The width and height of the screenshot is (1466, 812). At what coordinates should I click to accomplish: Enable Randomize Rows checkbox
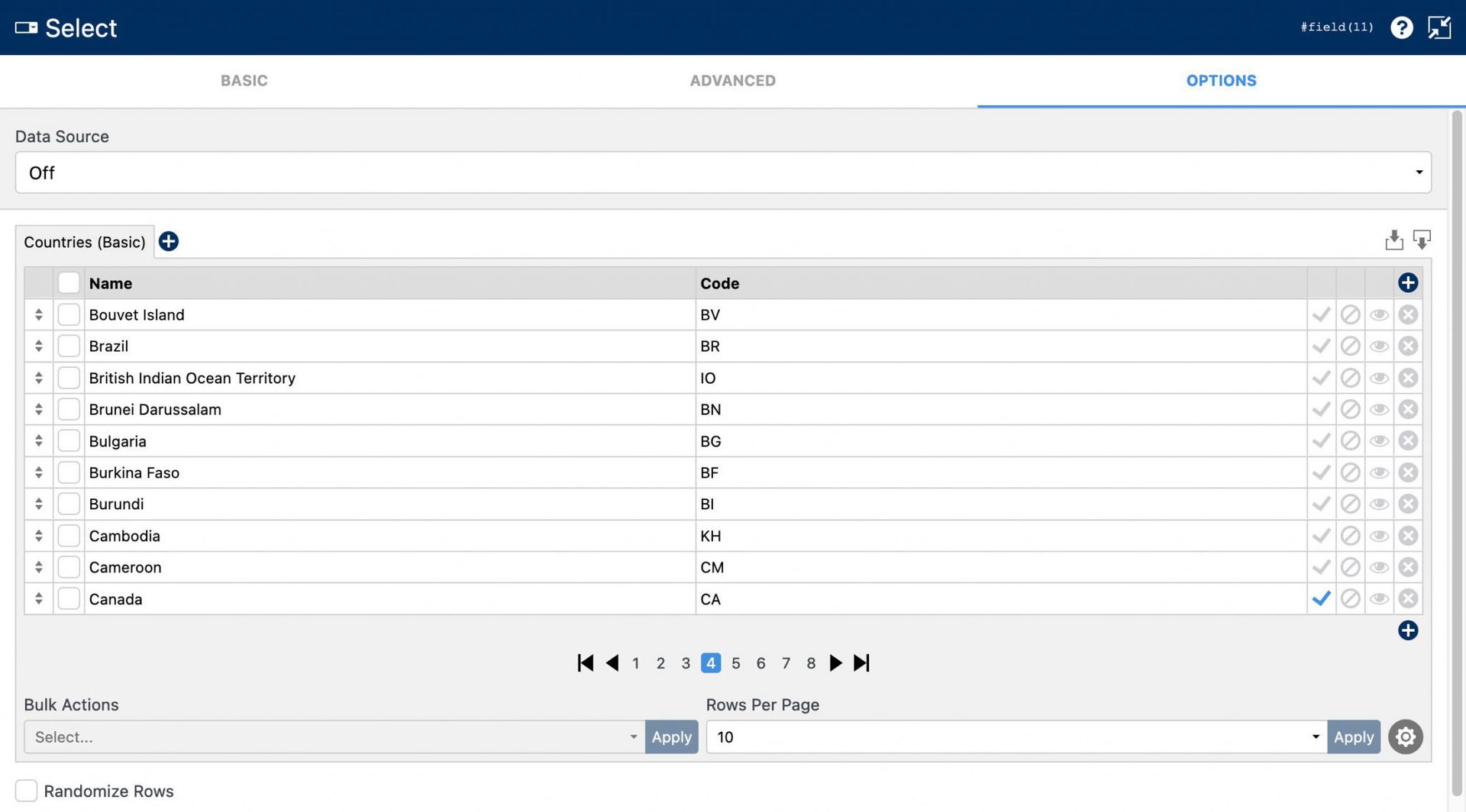coord(26,791)
